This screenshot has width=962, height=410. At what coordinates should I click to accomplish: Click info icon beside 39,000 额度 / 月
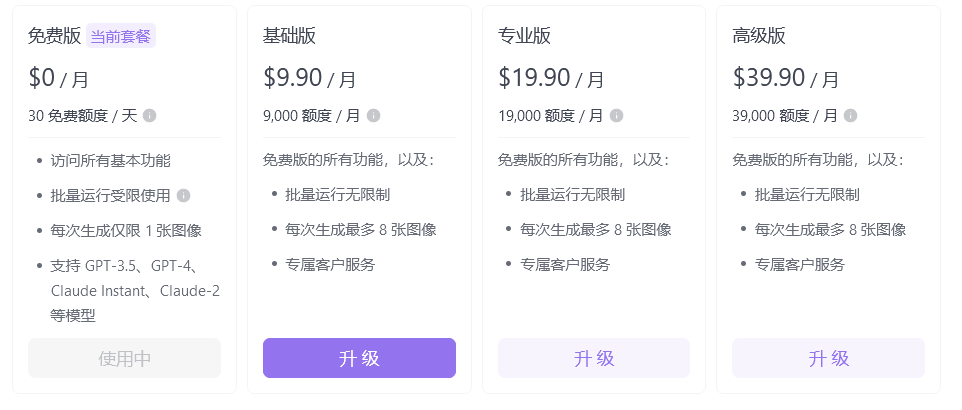coord(851,115)
